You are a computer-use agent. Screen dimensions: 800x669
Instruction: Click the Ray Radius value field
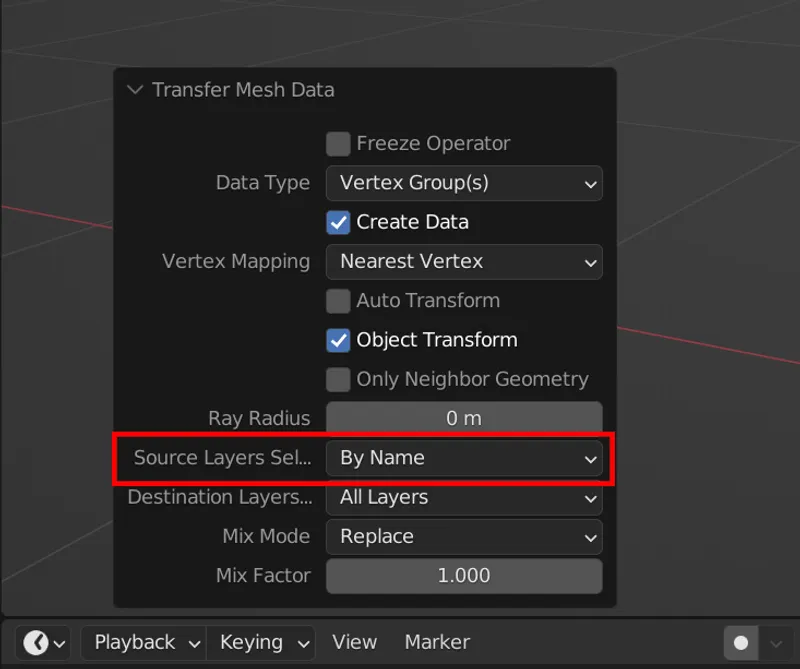pos(464,418)
